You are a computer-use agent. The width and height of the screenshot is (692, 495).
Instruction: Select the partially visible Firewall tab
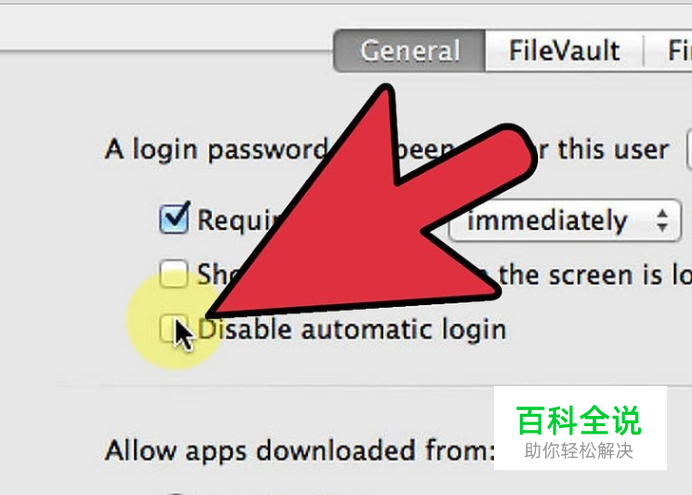click(669, 51)
